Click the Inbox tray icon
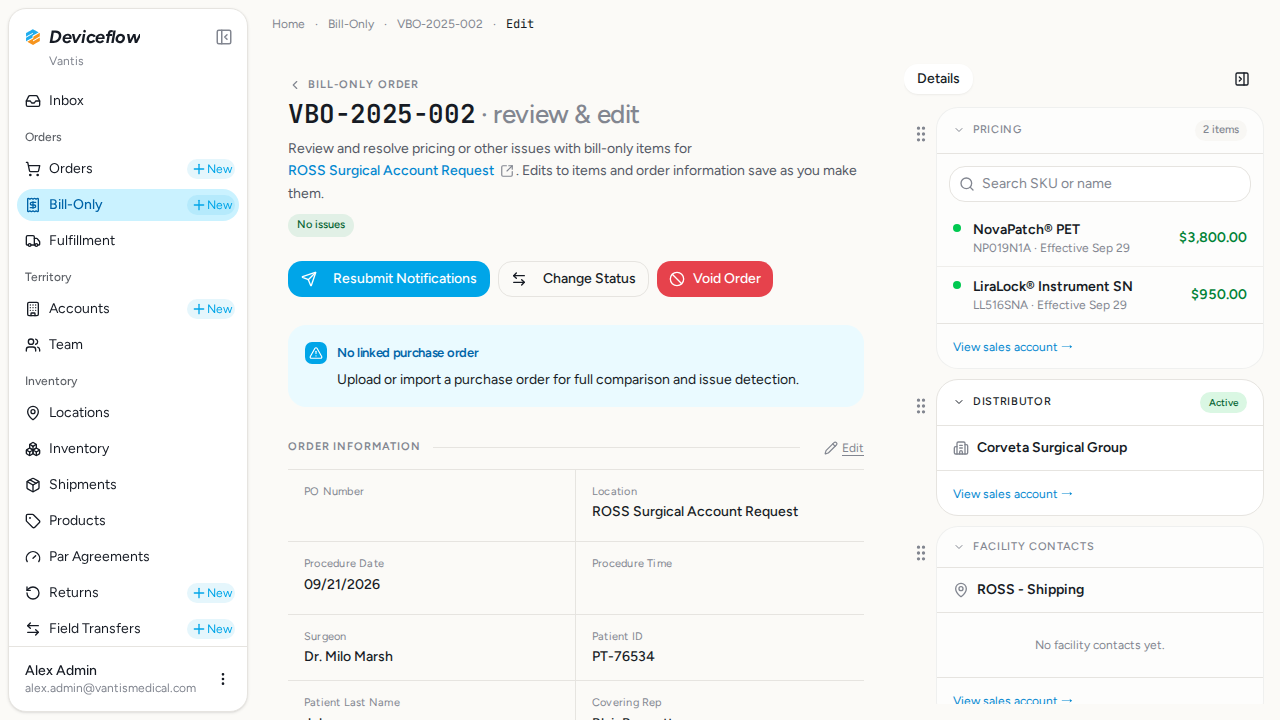The width and height of the screenshot is (1280, 720). tap(33, 101)
